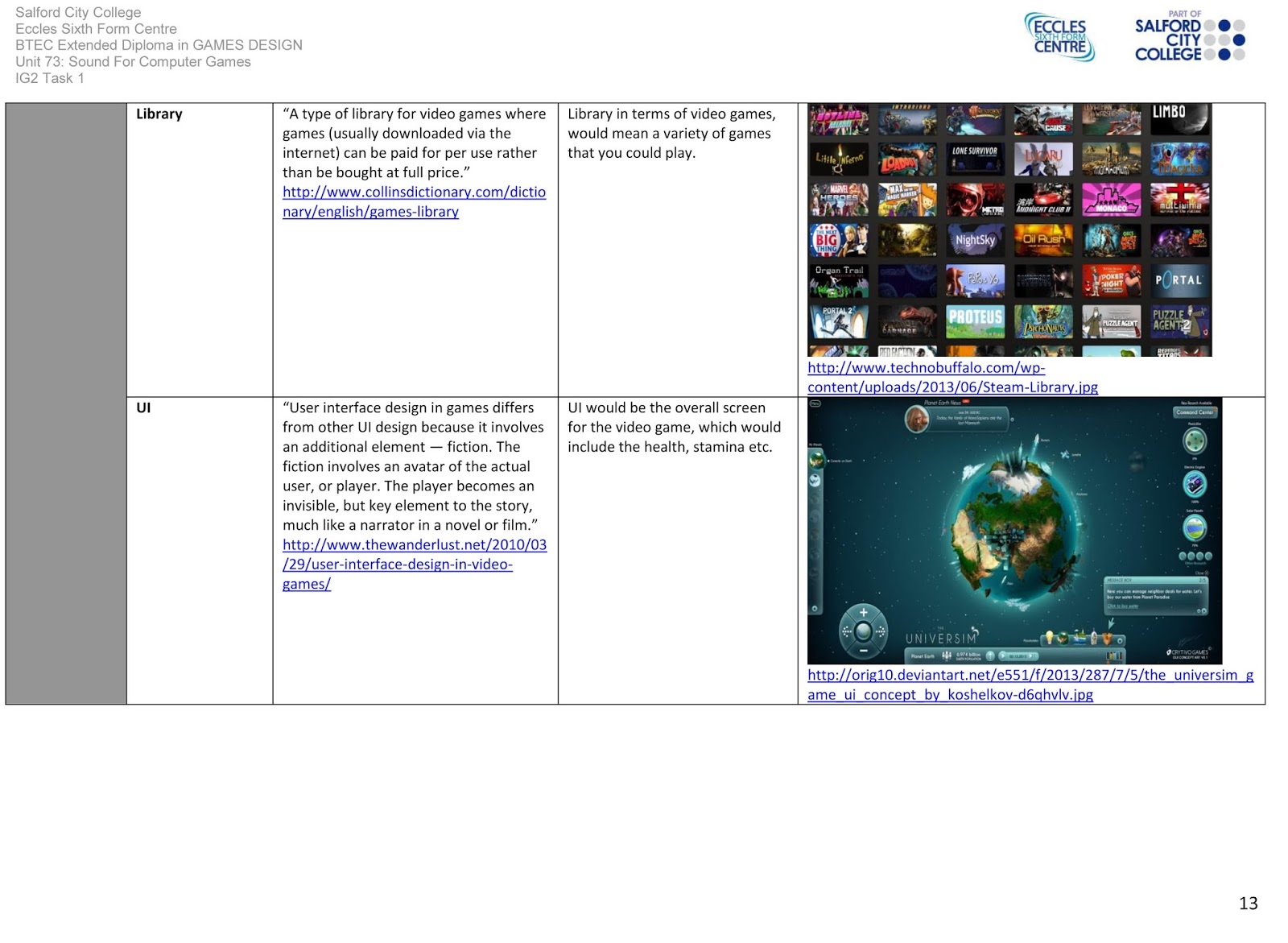Click the Portal game tile
1288x943 pixels.
click(1179, 280)
